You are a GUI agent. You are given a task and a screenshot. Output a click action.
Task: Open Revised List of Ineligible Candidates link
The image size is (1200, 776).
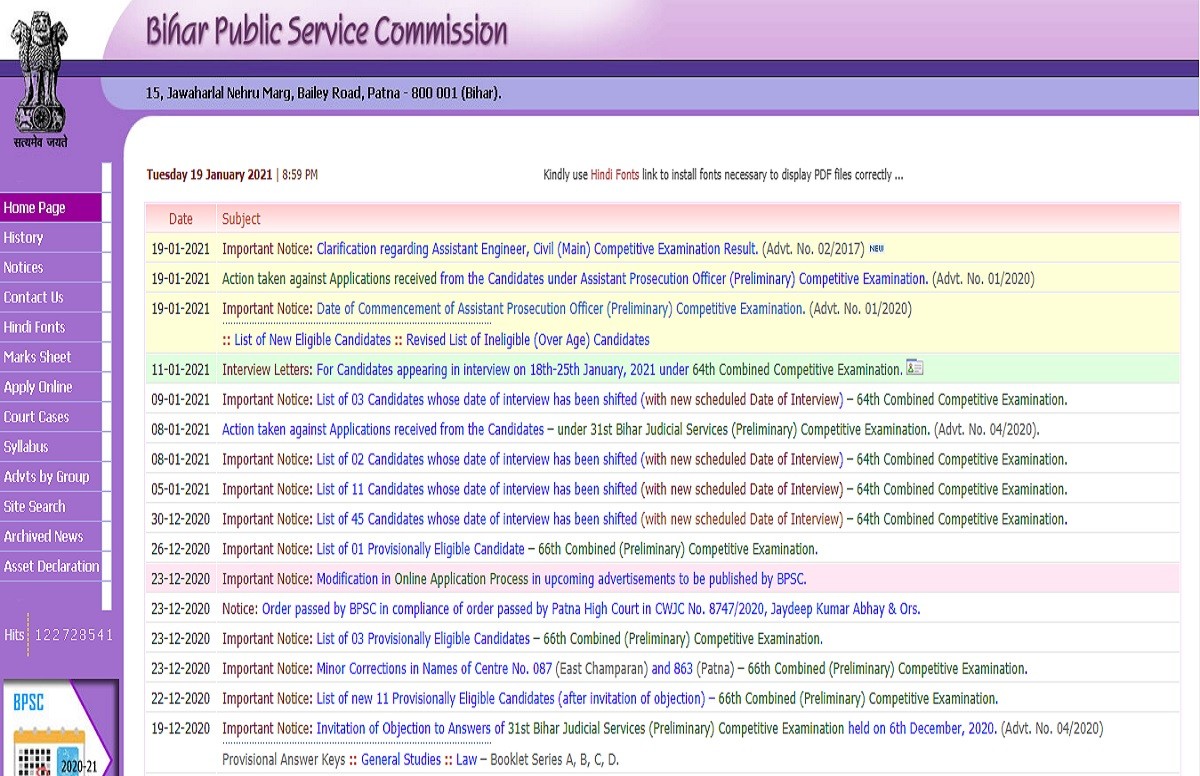(527, 340)
